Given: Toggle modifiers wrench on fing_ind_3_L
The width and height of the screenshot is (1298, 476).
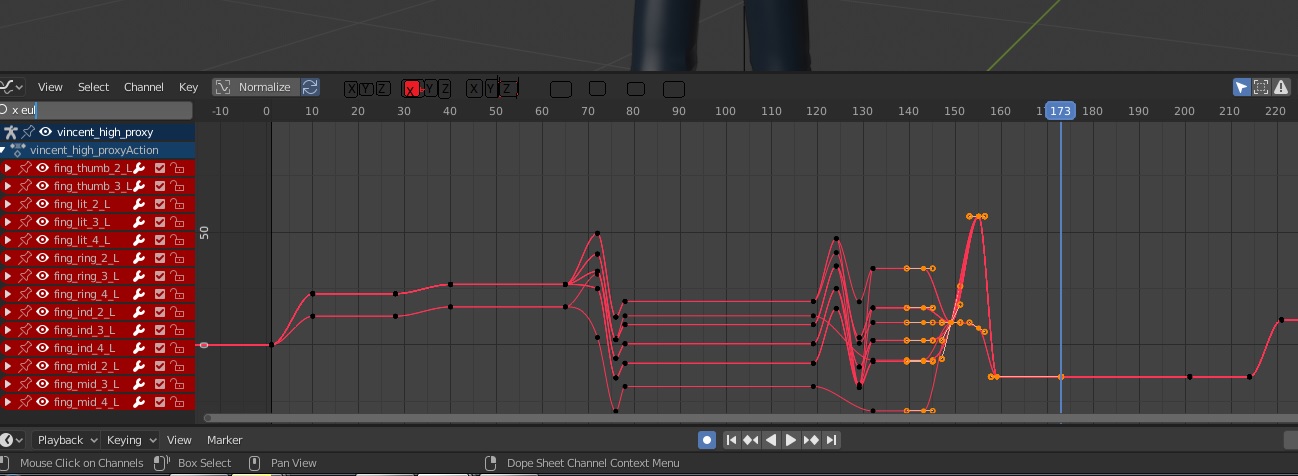Looking at the screenshot, I should pyautogui.click(x=140, y=330).
